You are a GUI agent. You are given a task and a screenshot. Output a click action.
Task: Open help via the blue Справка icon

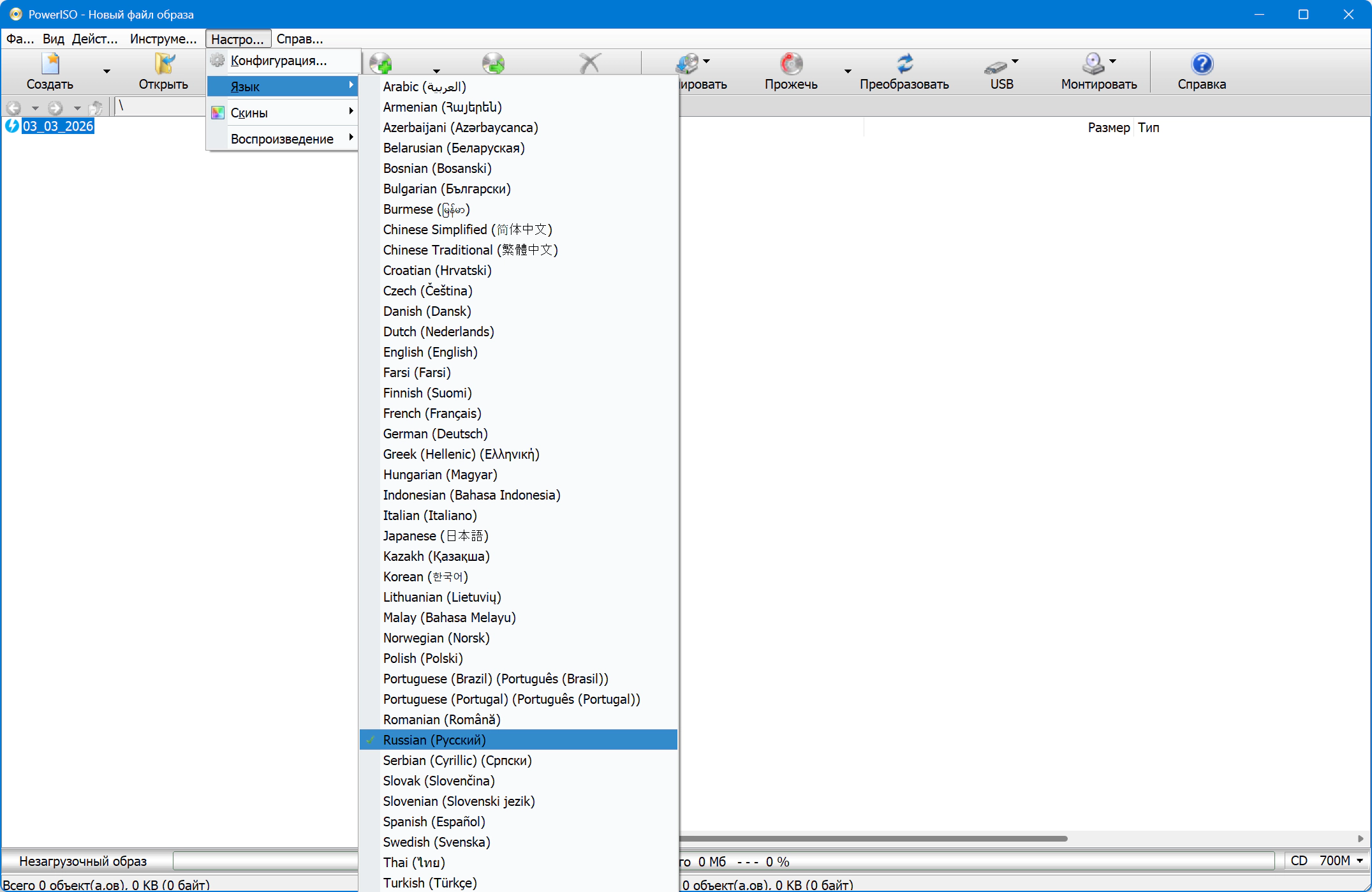1201,64
